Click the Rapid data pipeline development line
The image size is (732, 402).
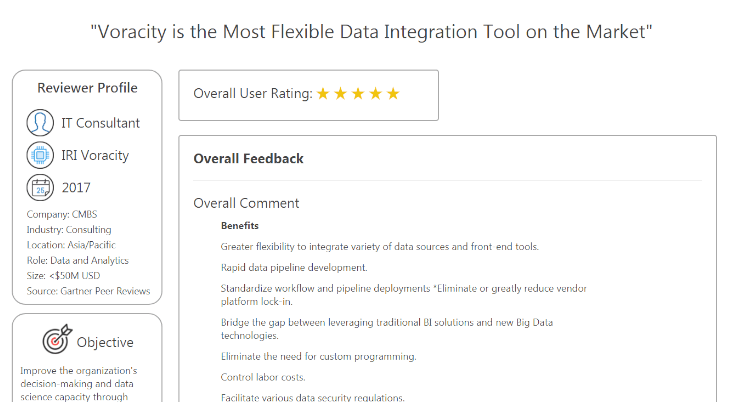[294, 268]
